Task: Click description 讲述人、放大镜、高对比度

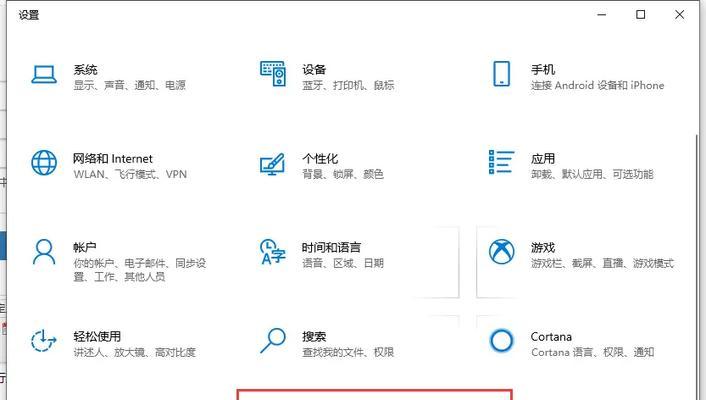Action: click(x=135, y=352)
